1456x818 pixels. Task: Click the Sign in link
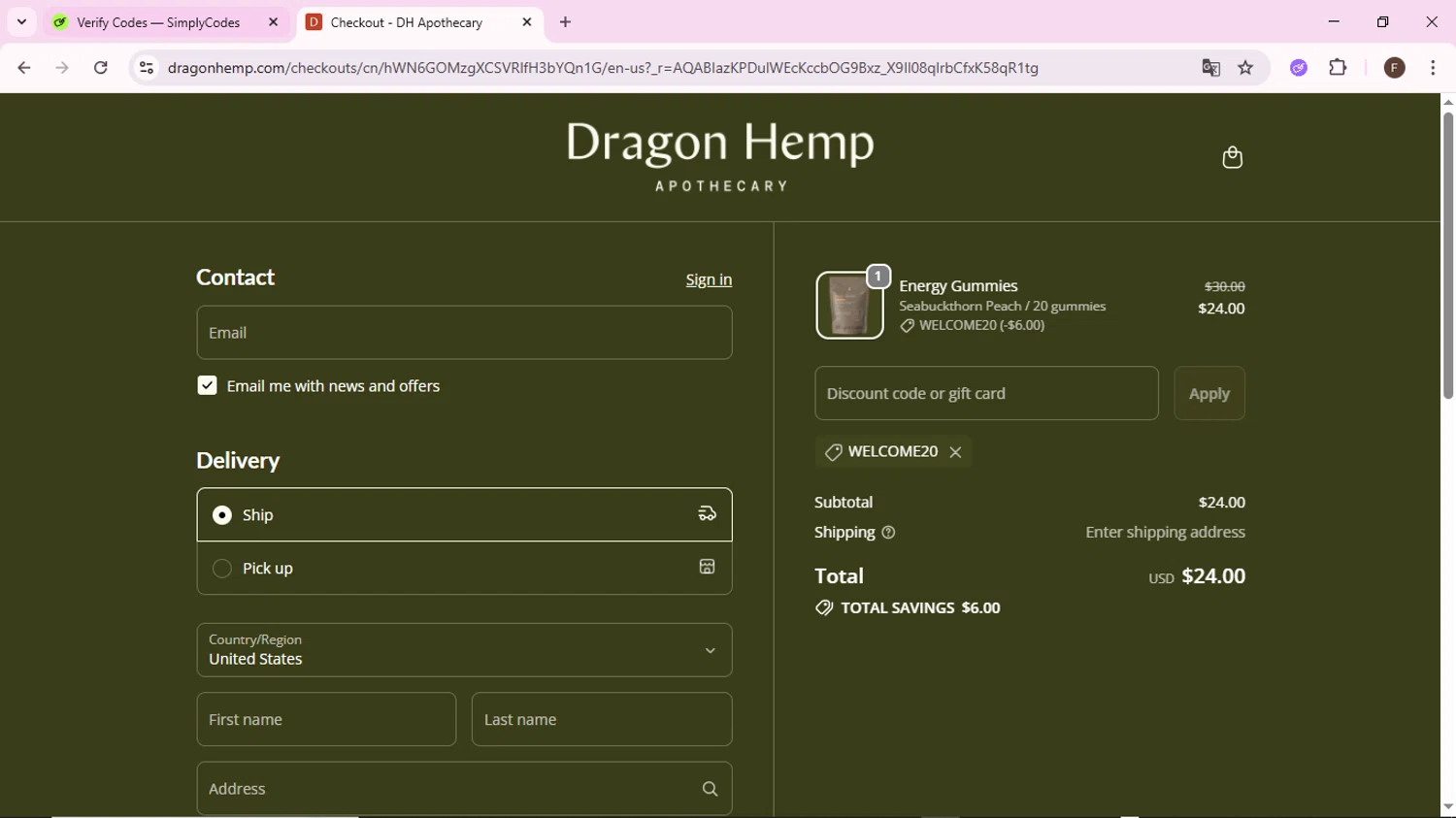[709, 279]
